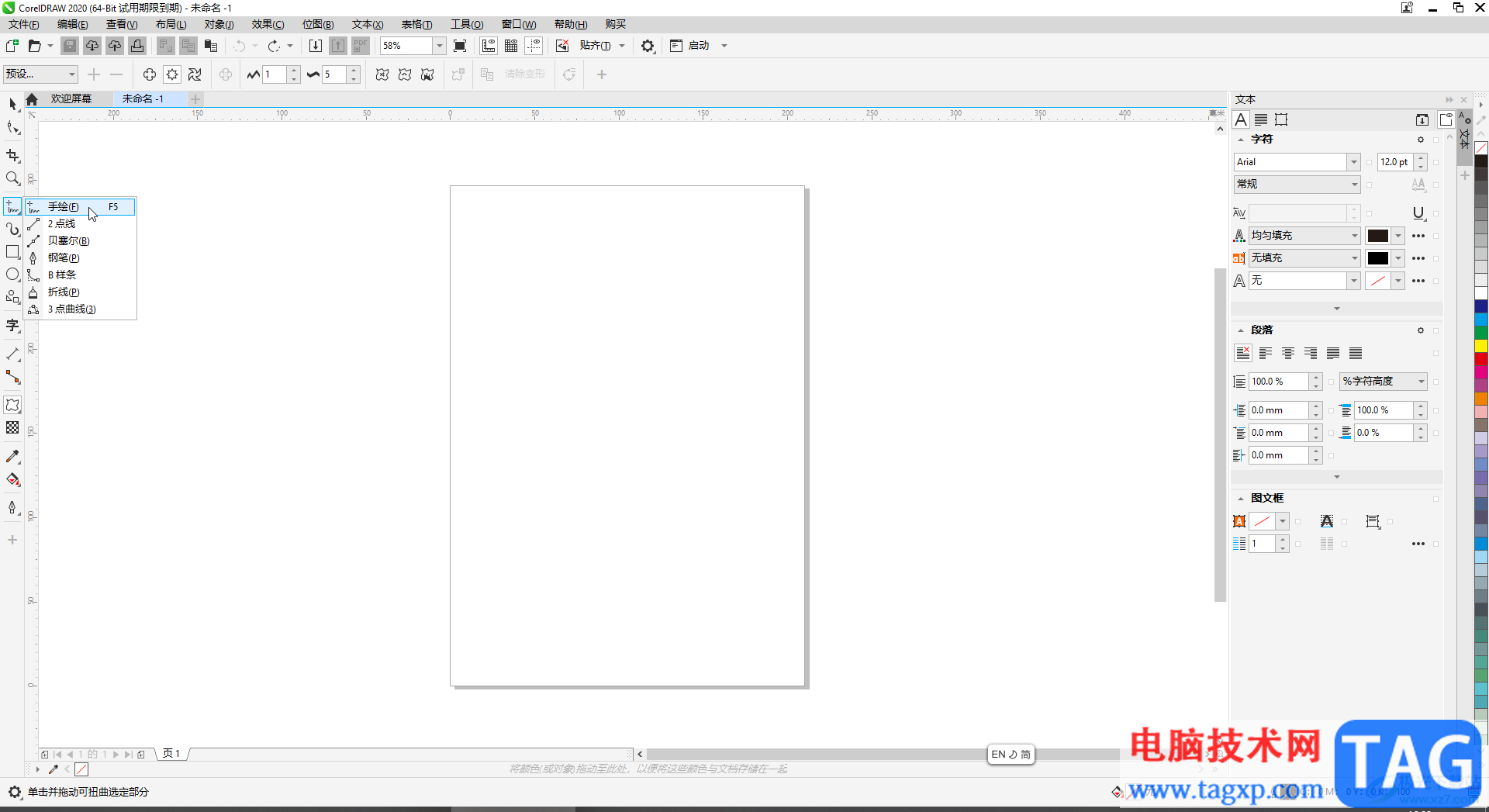Choose 钢笔 from the flyout

81,257
